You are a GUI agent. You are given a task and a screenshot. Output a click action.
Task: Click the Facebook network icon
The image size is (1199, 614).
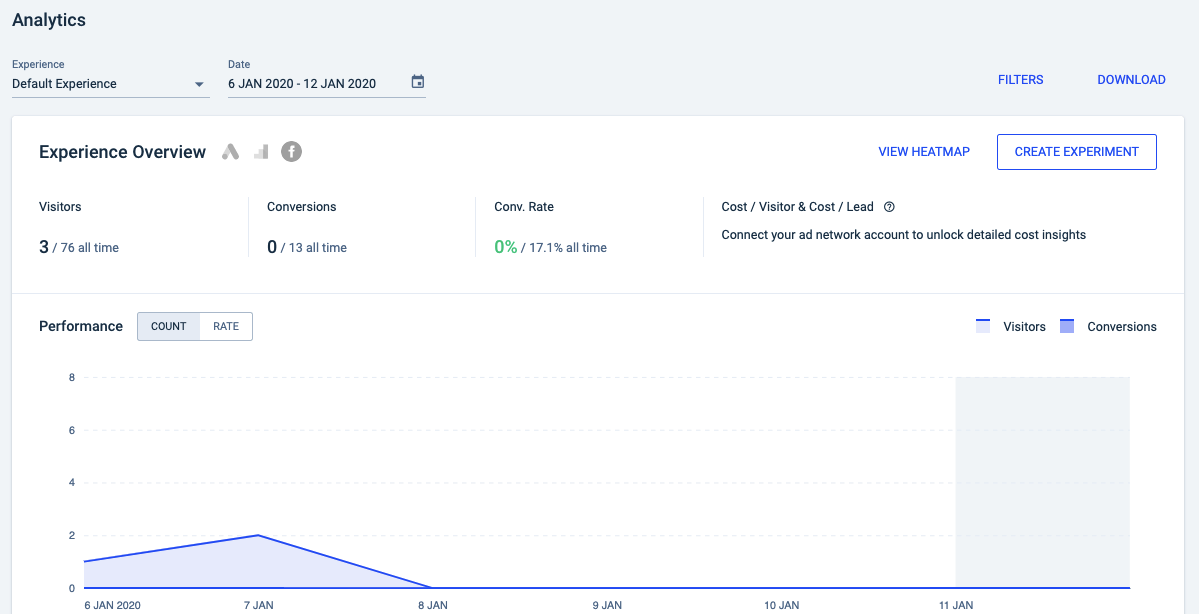[291, 151]
